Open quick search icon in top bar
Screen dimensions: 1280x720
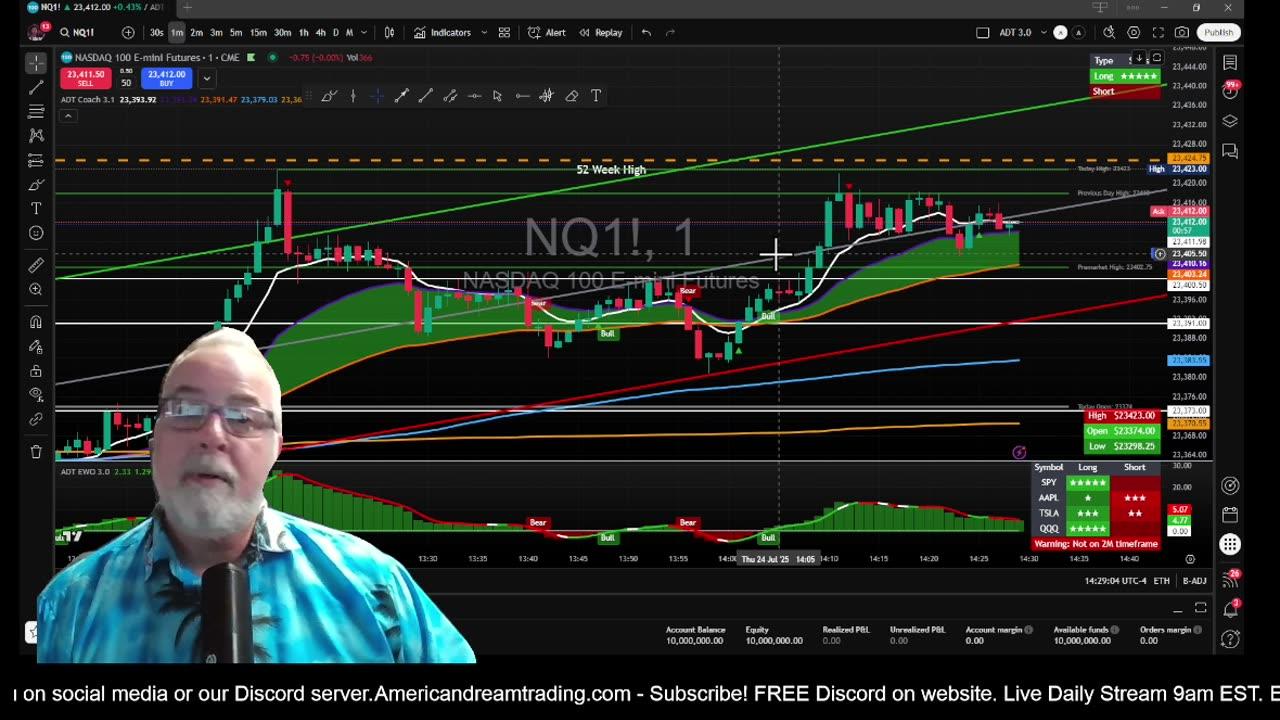pyautogui.click(x=1109, y=32)
